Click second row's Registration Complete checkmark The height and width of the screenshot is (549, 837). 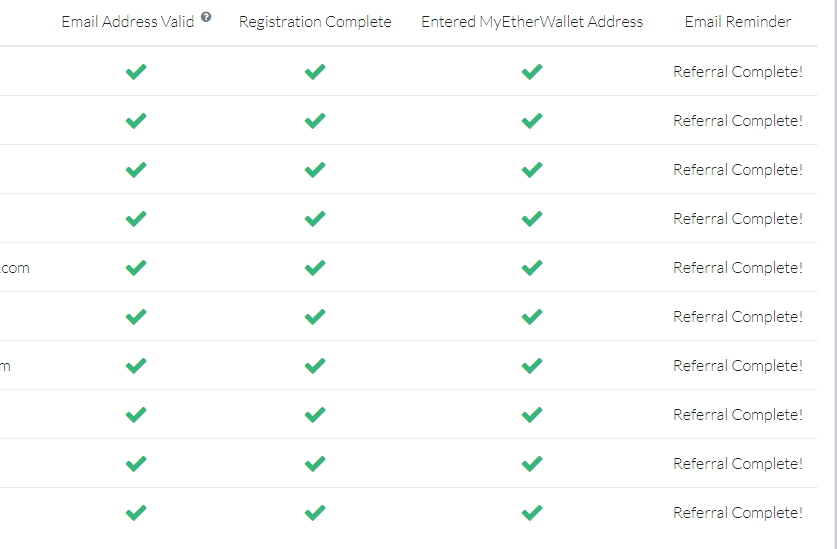[315, 121]
